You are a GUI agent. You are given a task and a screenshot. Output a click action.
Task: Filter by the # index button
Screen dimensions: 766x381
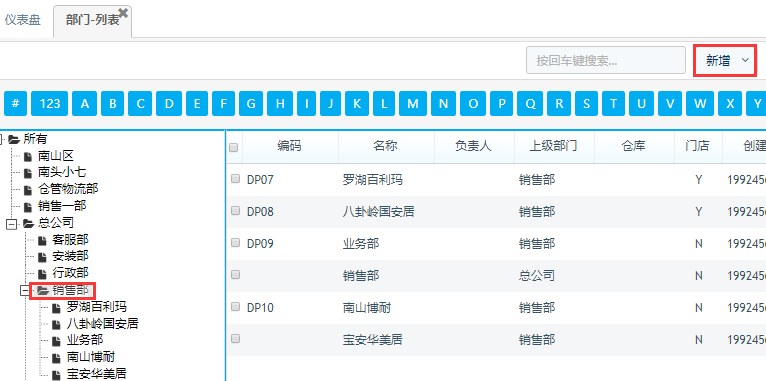coord(16,104)
